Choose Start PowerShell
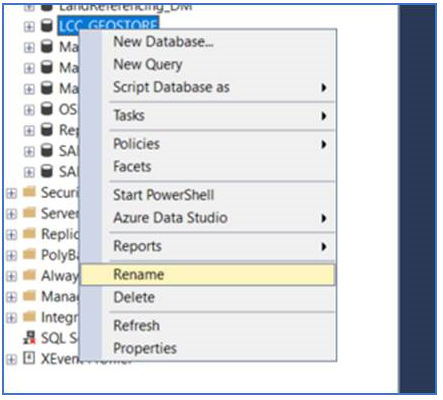Screen dimensions: 443x400 [x=208, y=195]
